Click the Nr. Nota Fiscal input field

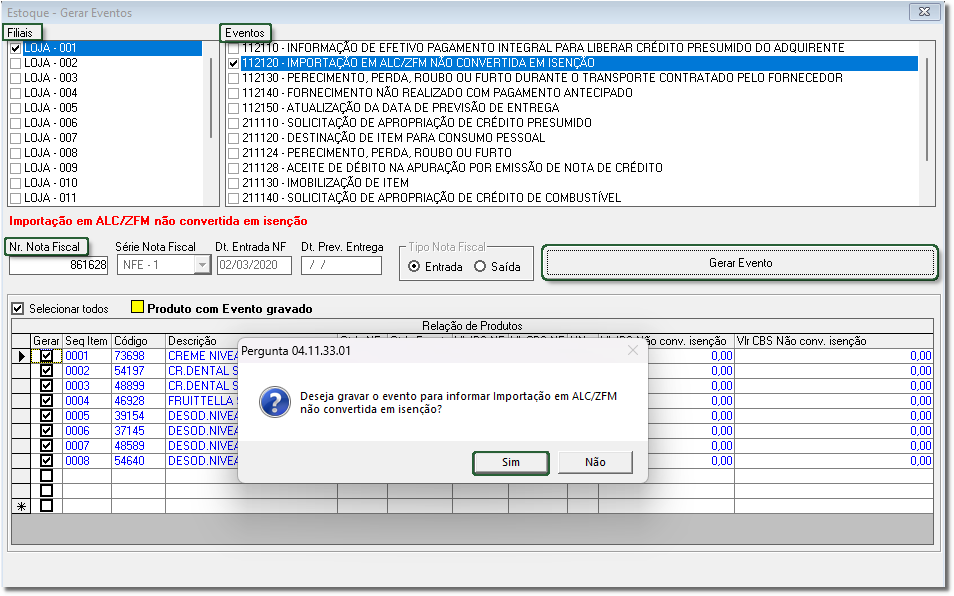(58, 265)
